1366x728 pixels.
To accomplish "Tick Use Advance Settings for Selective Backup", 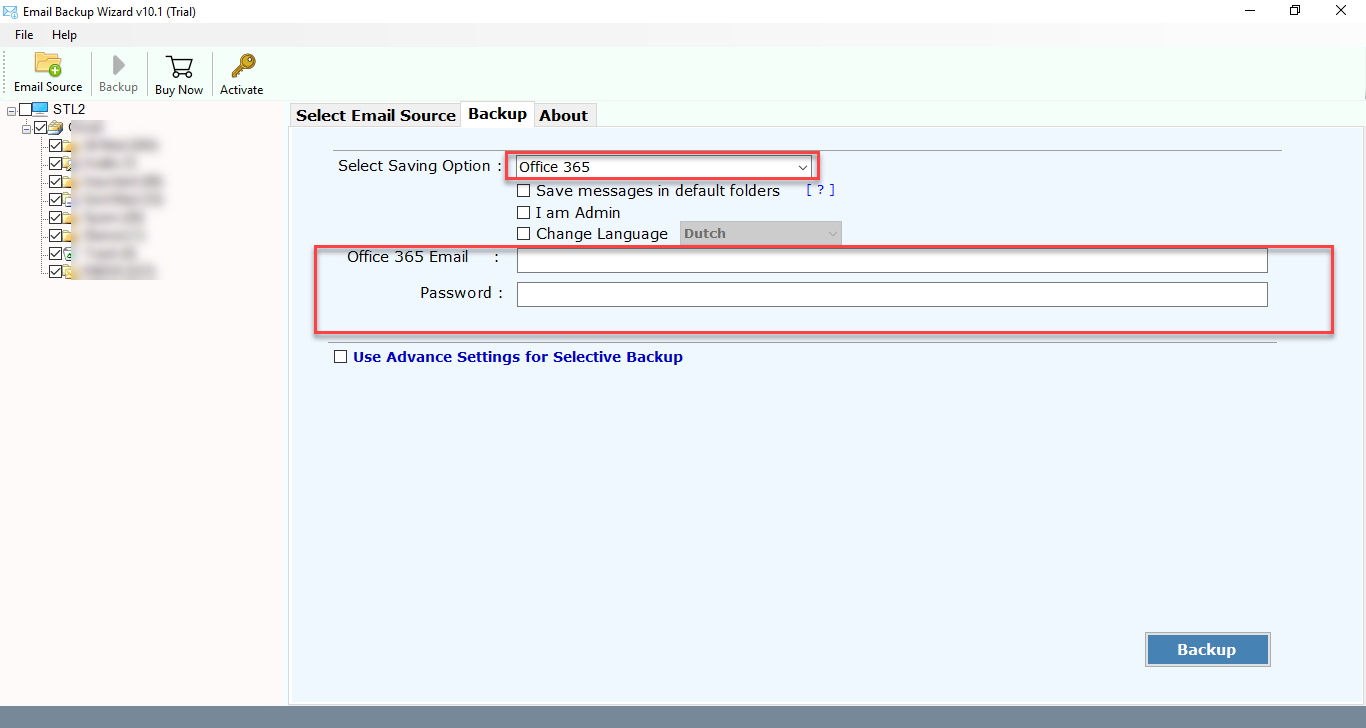I will tap(340, 356).
